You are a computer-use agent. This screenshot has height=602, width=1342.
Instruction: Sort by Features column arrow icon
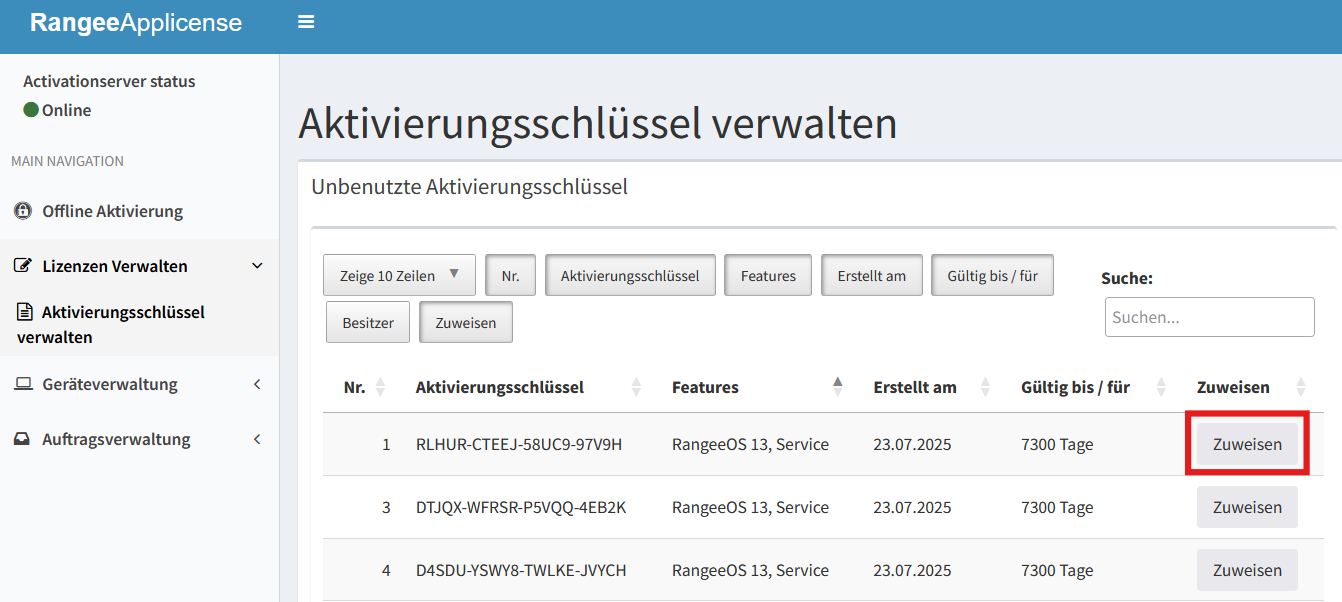point(838,387)
